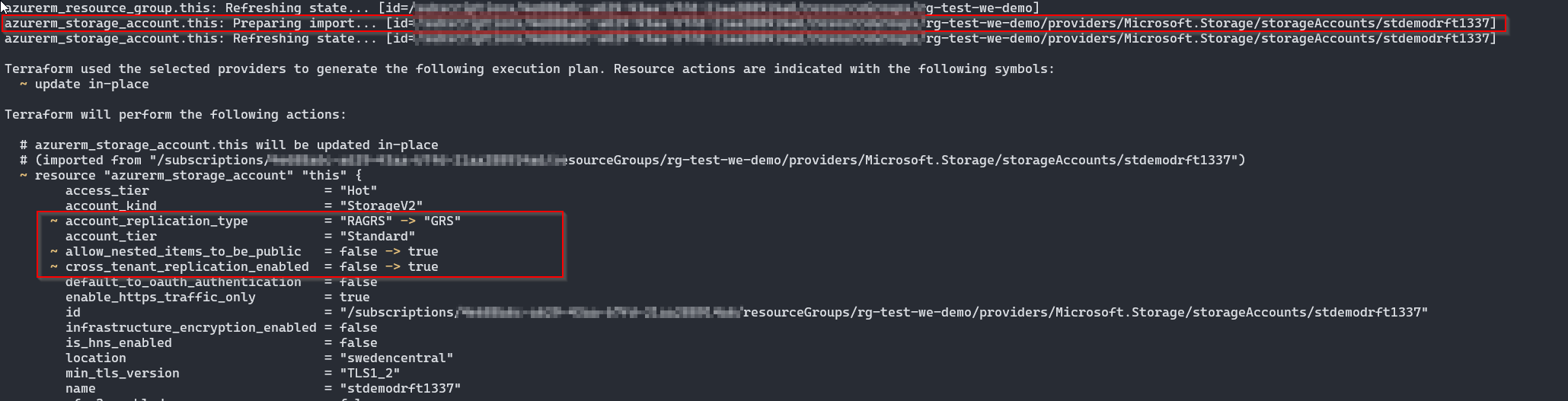Click the tilde before cross_tenant_replication_enabled
The image size is (1568, 401).
pos(54,267)
